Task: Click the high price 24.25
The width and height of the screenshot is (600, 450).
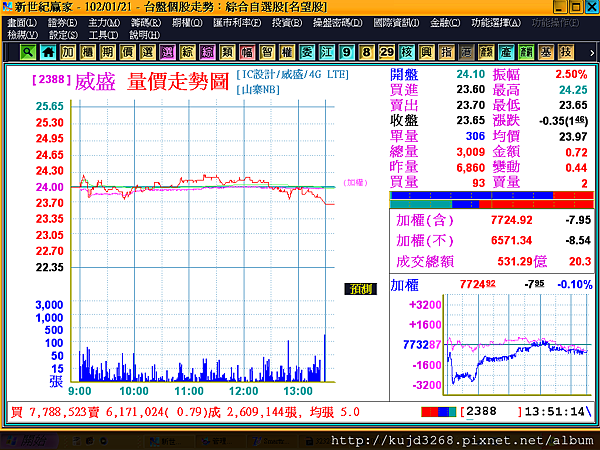Action: [573, 90]
